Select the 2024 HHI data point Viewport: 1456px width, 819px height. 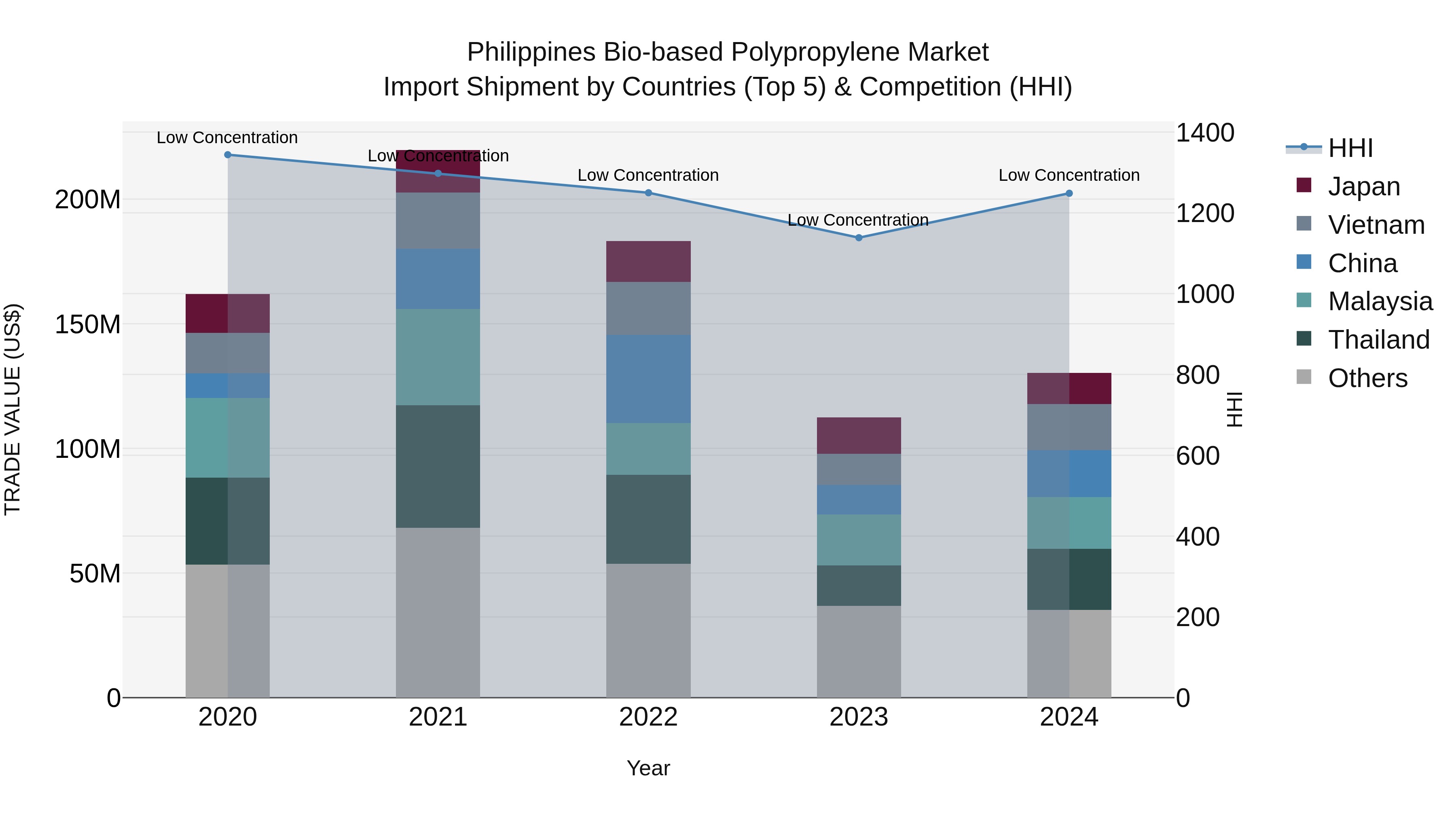tap(1069, 193)
